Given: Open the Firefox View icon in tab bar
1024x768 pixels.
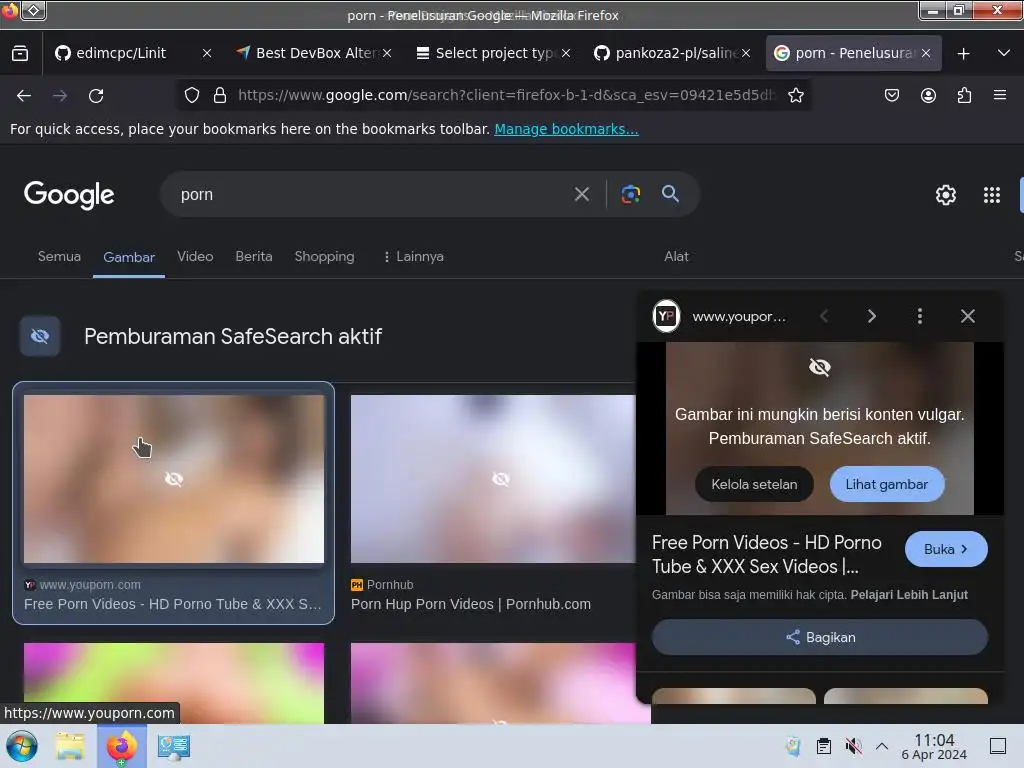Looking at the screenshot, I should tap(20, 53).
